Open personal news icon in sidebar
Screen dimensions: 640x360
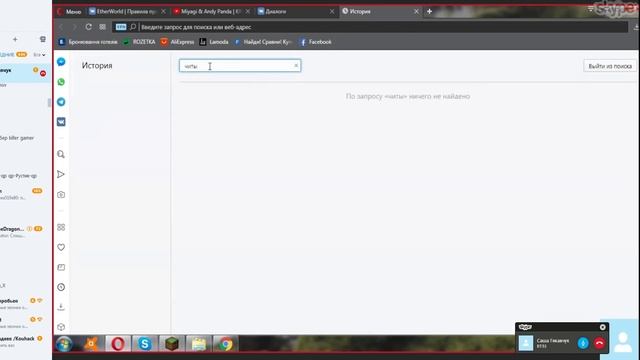(61, 267)
